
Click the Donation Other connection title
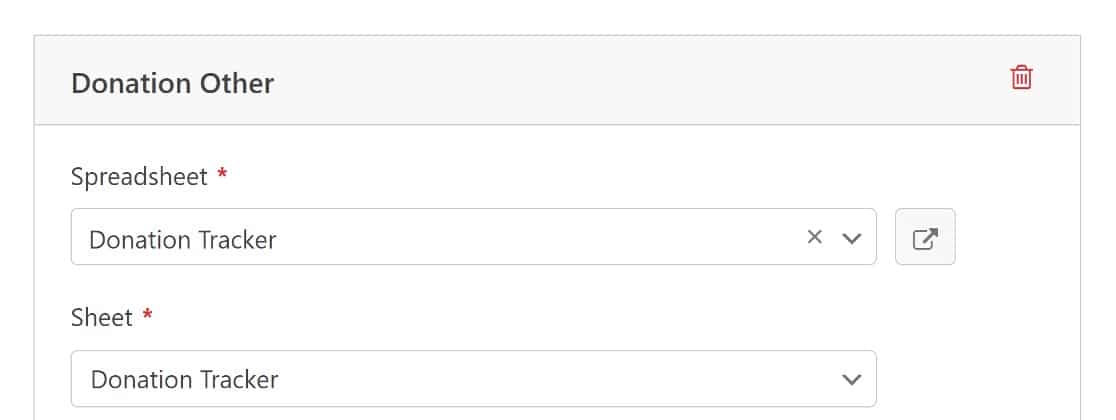click(172, 83)
